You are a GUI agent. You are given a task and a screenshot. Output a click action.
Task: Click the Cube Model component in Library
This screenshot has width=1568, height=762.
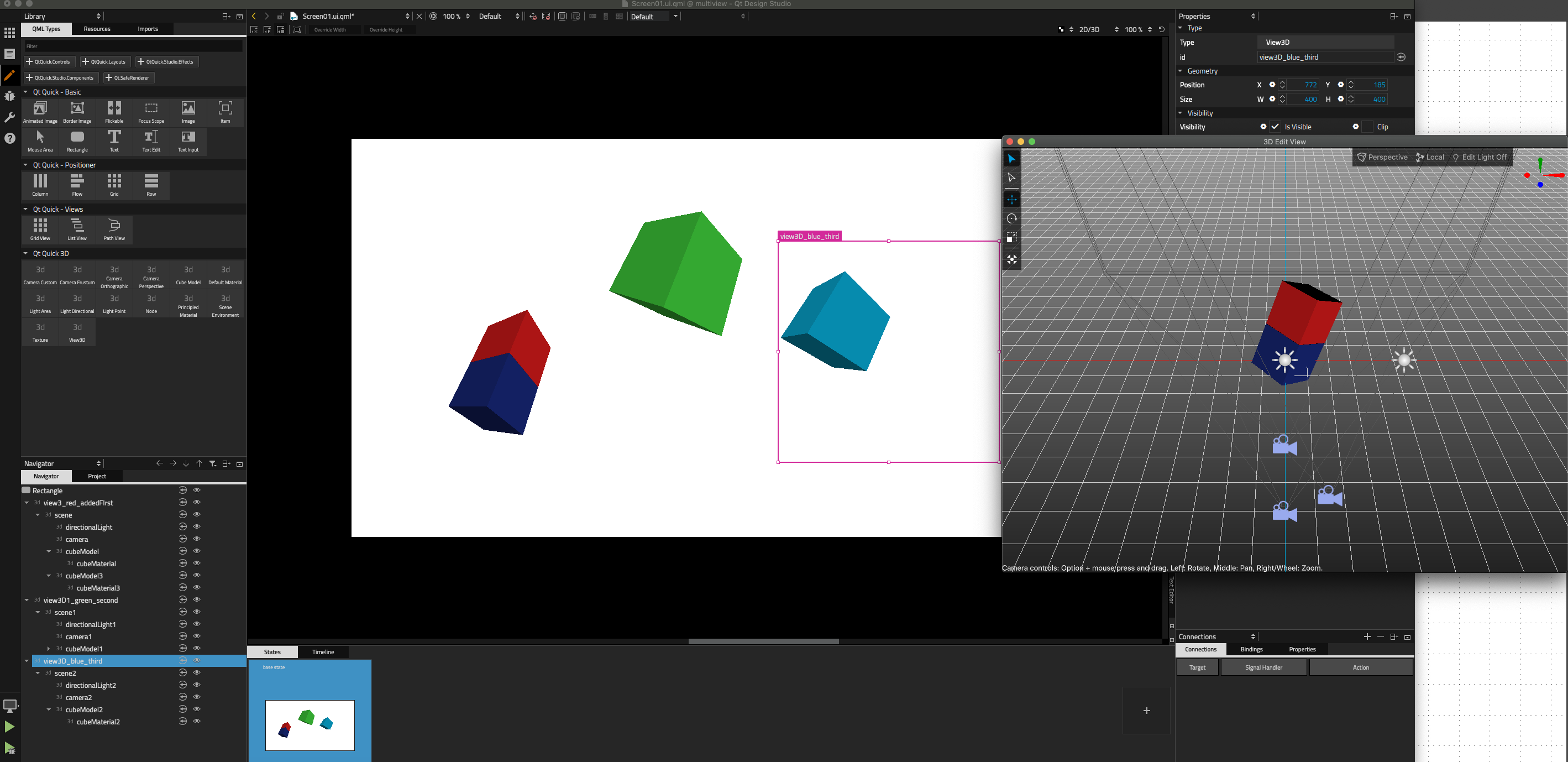pyautogui.click(x=188, y=274)
